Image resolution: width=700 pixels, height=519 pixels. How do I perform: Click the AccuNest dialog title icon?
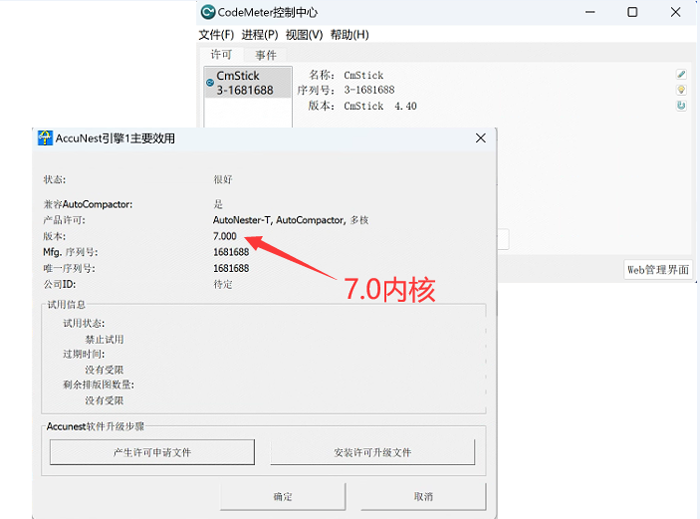(x=45, y=138)
